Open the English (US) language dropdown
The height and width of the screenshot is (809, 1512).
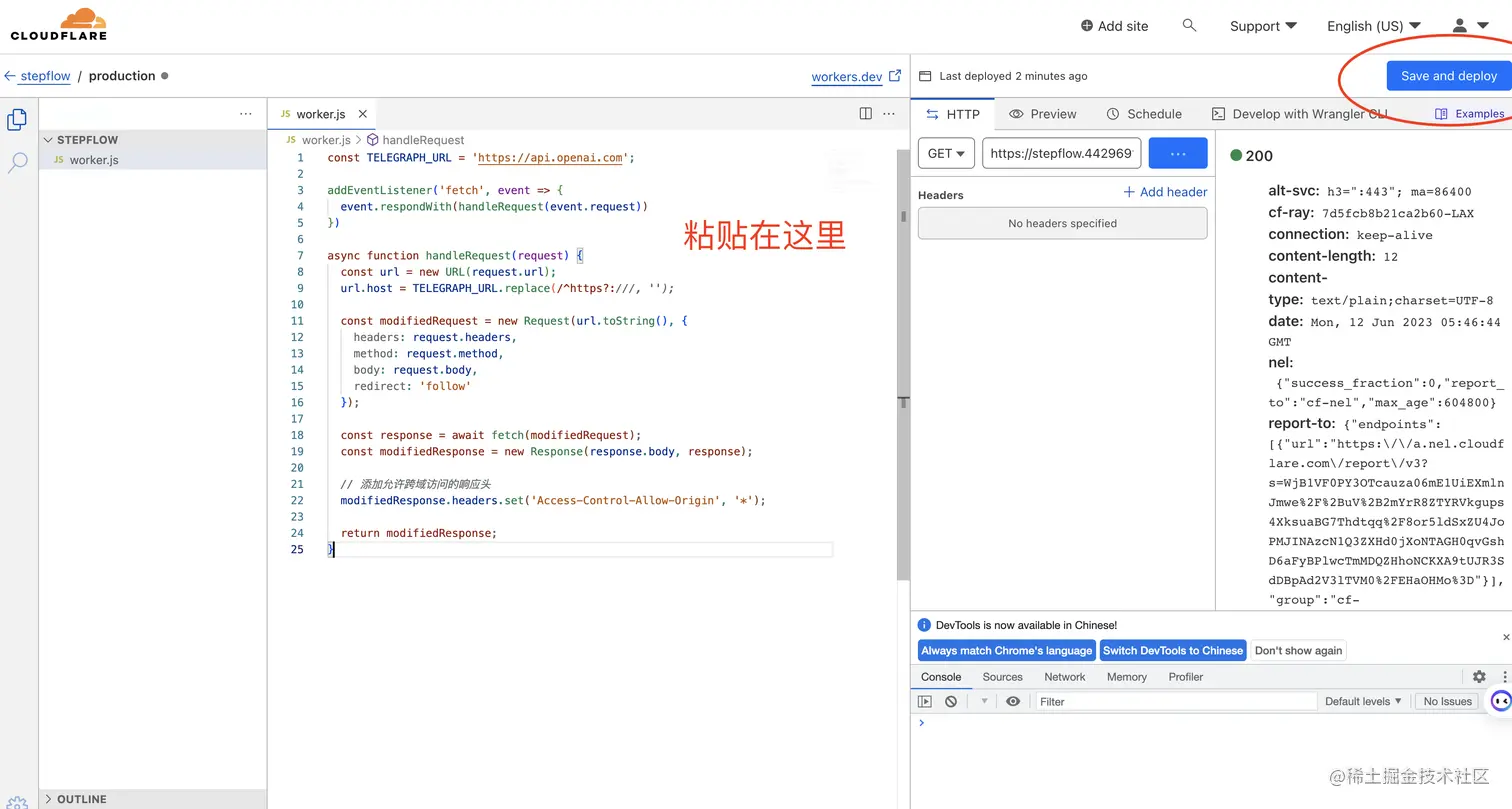(1374, 26)
